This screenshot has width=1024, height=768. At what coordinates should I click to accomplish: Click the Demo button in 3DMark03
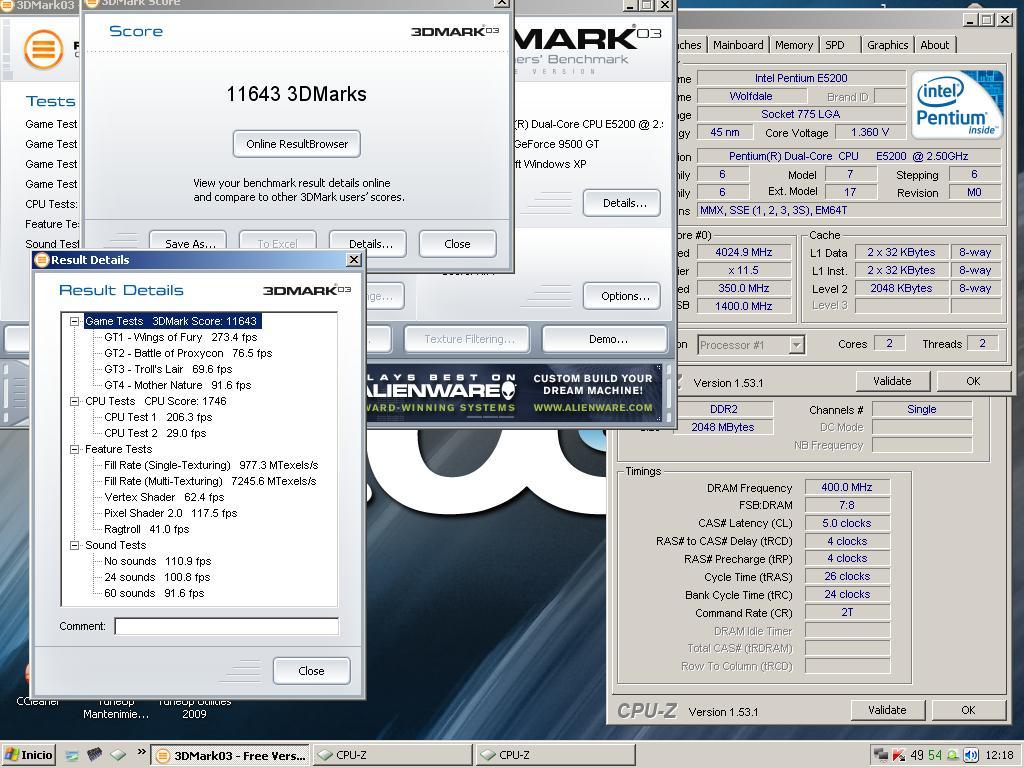click(605, 339)
